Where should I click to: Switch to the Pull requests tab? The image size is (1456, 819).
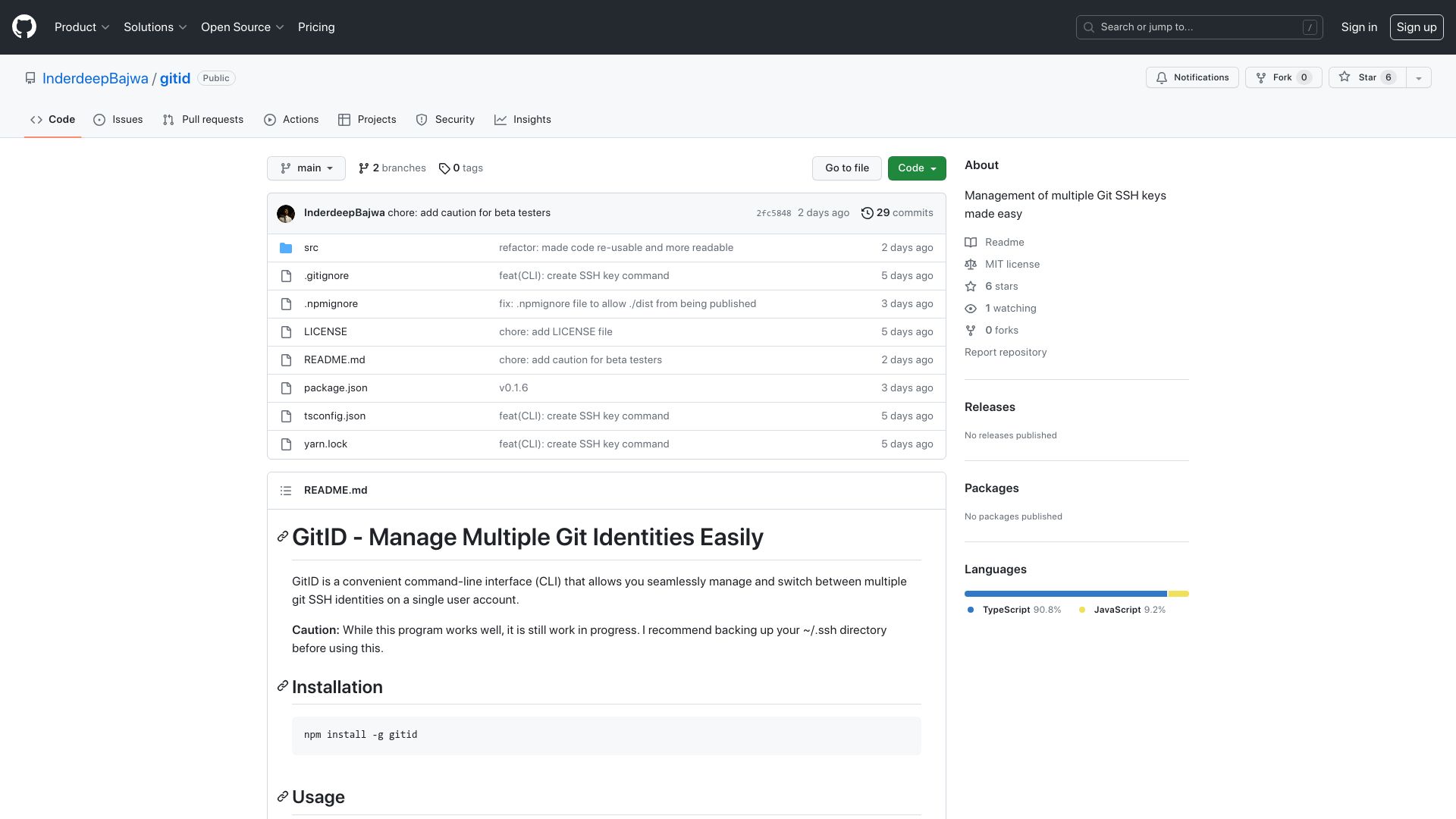[203, 120]
